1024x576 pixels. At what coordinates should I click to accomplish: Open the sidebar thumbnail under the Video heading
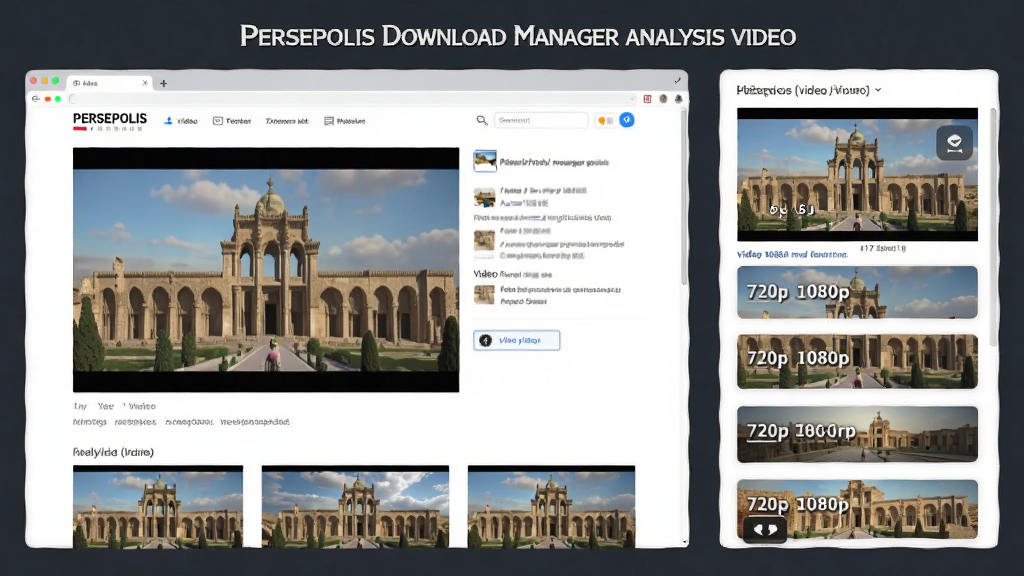484,295
